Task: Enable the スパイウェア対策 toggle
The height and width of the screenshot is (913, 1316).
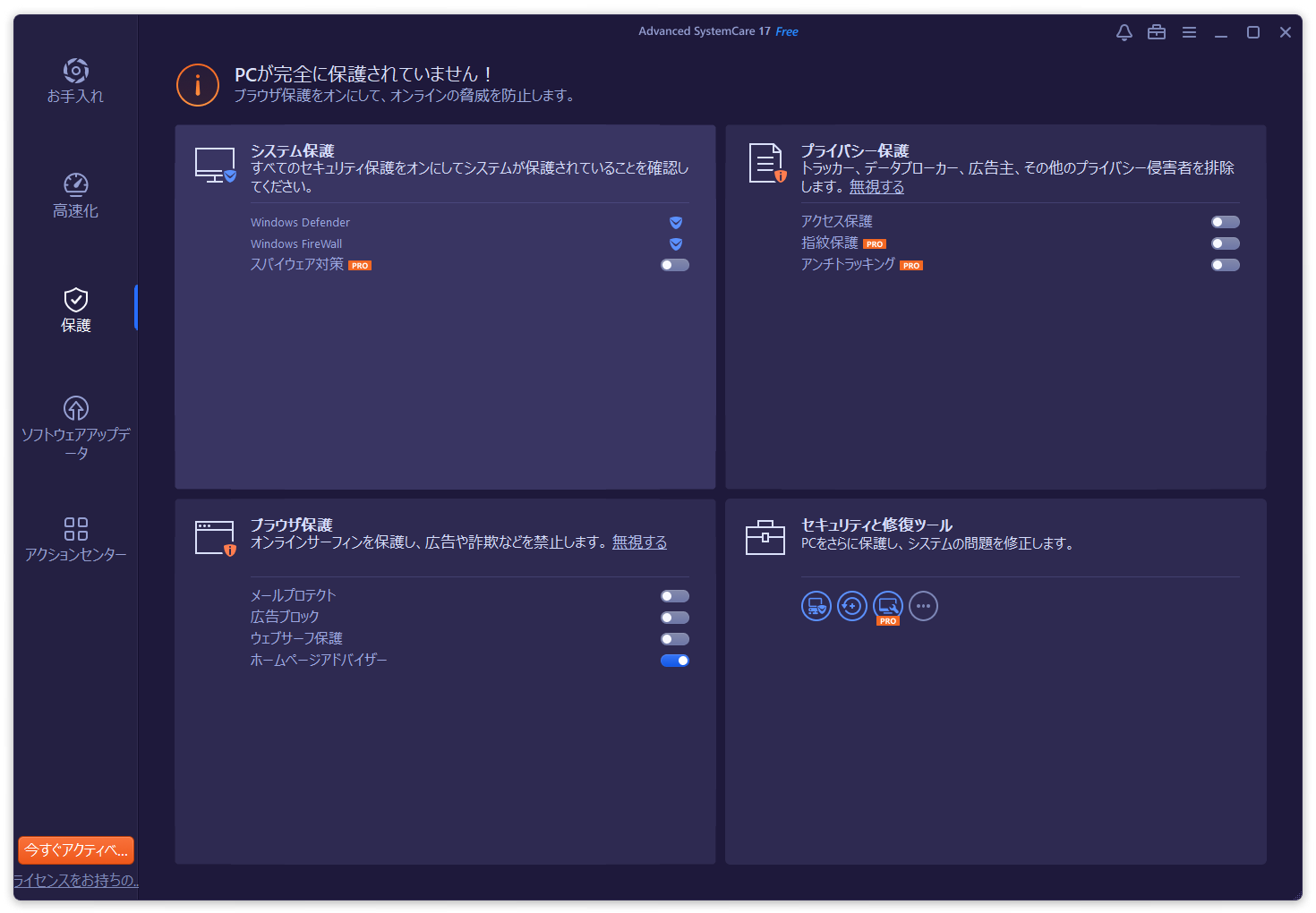Action: (675, 265)
